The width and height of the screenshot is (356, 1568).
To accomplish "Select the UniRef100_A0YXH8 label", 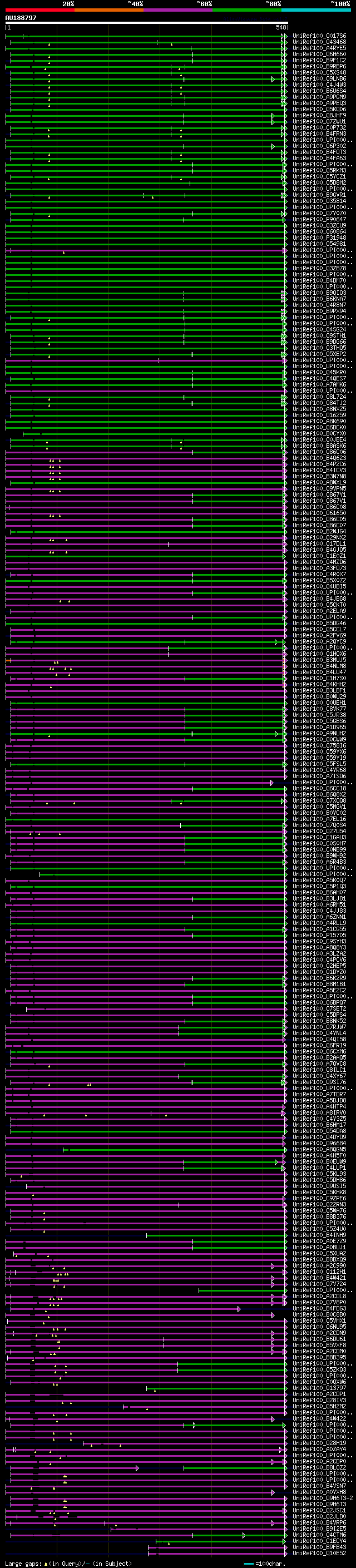I will coord(319,1492).
